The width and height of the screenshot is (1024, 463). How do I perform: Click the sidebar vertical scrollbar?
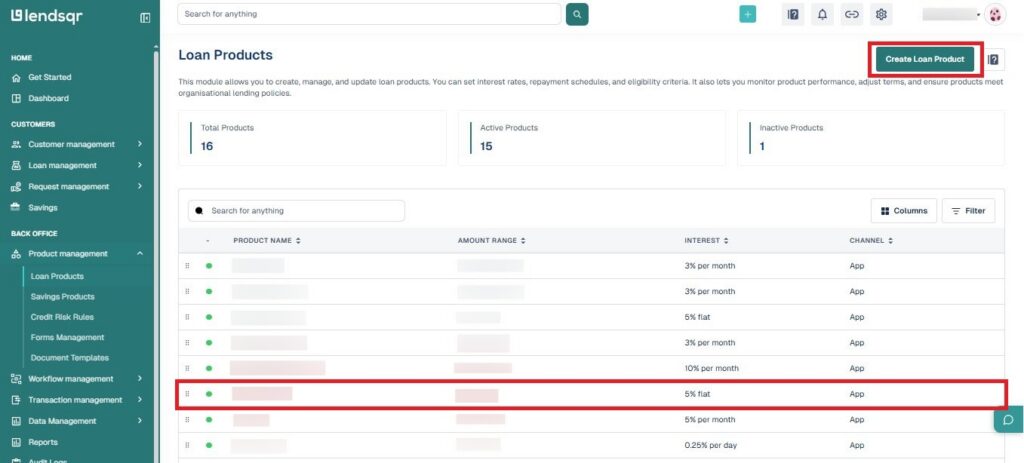tap(156, 255)
